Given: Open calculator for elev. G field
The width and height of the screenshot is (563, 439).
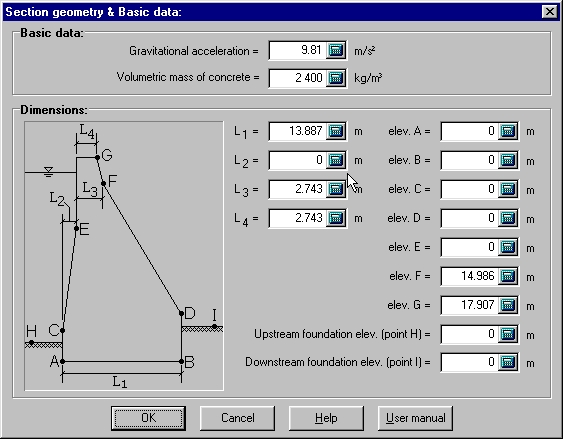Looking at the screenshot, I should click(x=508, y=305).
